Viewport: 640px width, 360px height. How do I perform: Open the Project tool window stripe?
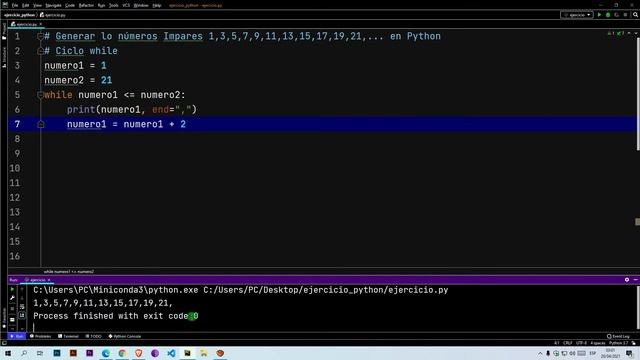(4, 32)
